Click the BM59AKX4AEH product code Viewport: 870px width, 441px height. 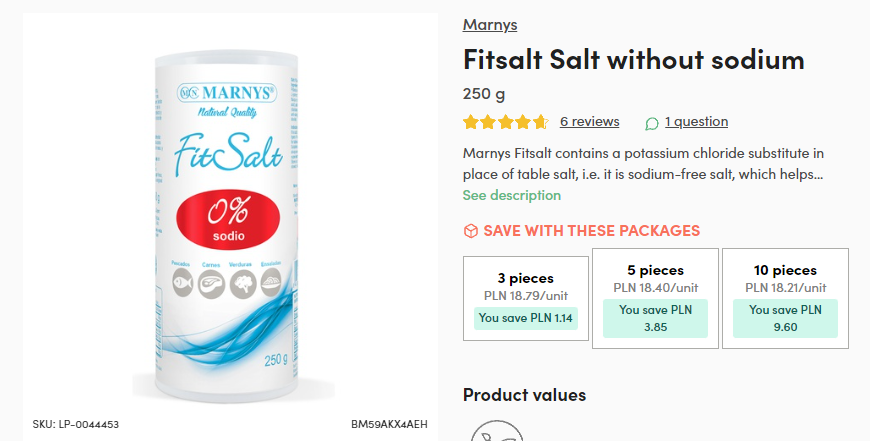(389, 424)
